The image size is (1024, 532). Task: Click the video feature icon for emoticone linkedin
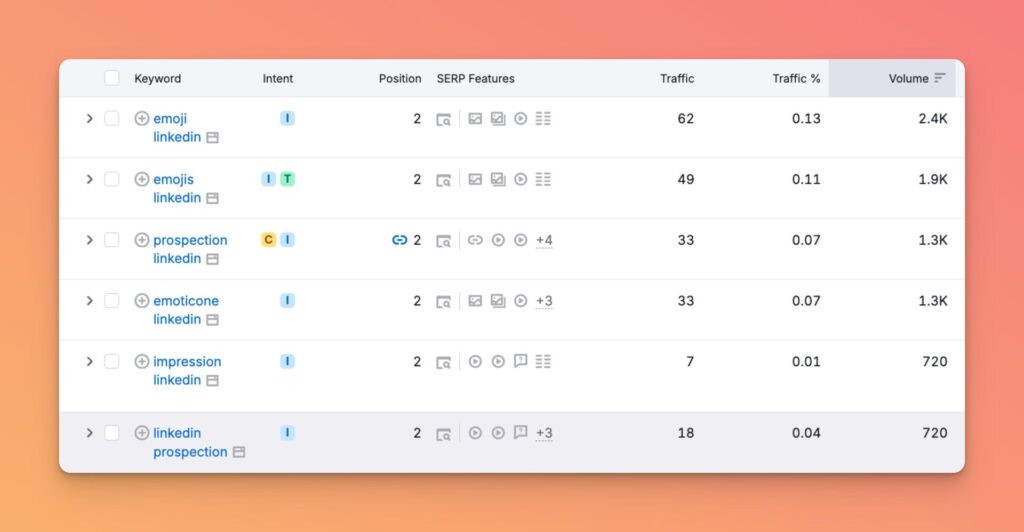coord(520,300)
